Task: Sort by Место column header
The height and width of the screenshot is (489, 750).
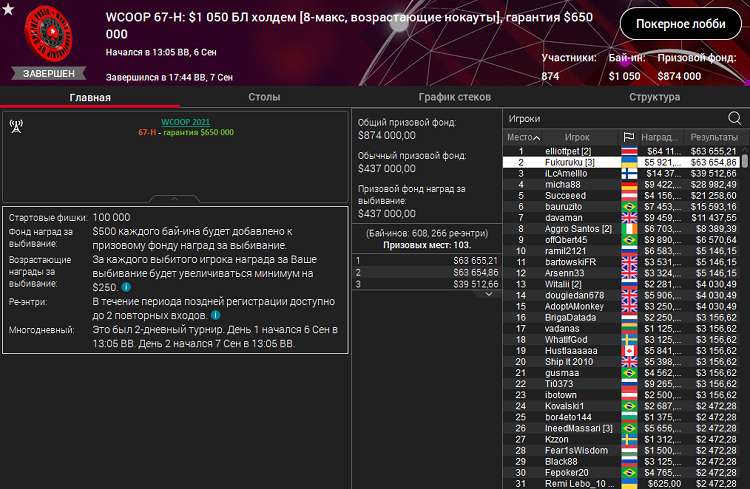Action: click(x=523, y=137)
